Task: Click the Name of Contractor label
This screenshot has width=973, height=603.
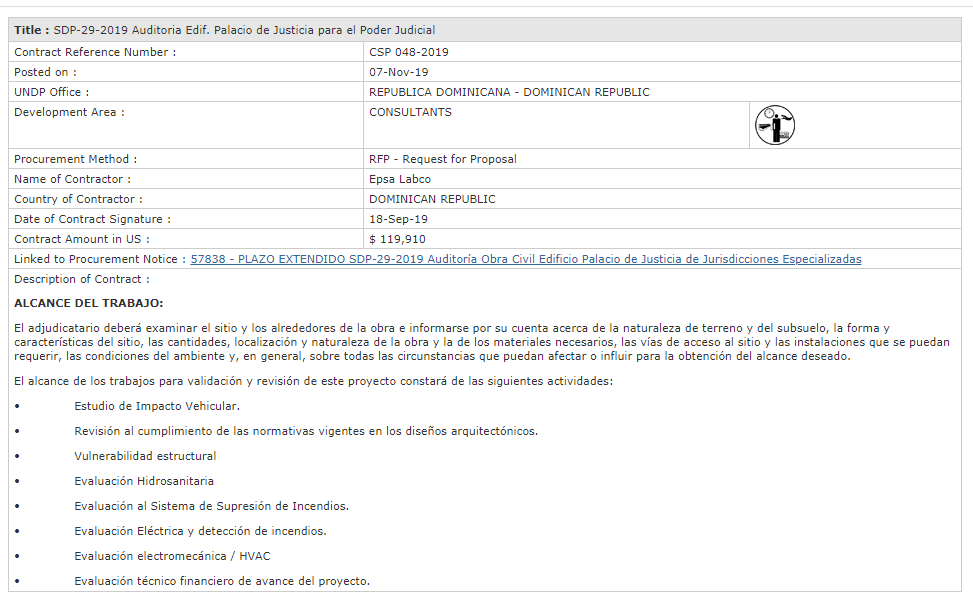Action: coord(72,179)
